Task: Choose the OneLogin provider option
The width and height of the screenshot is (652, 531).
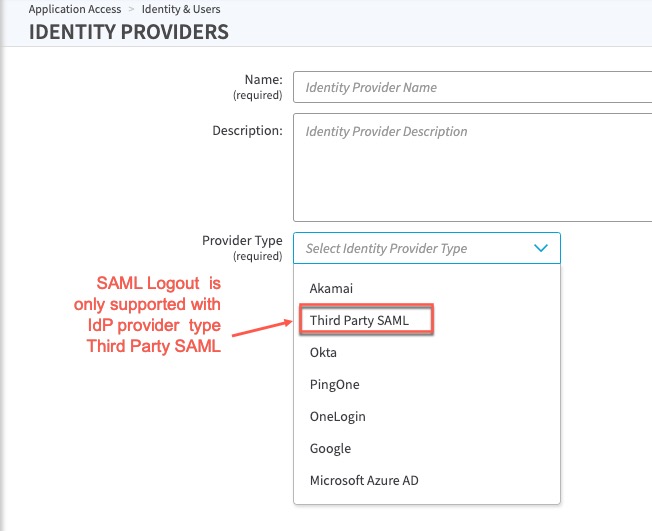Action: (338, 416)
